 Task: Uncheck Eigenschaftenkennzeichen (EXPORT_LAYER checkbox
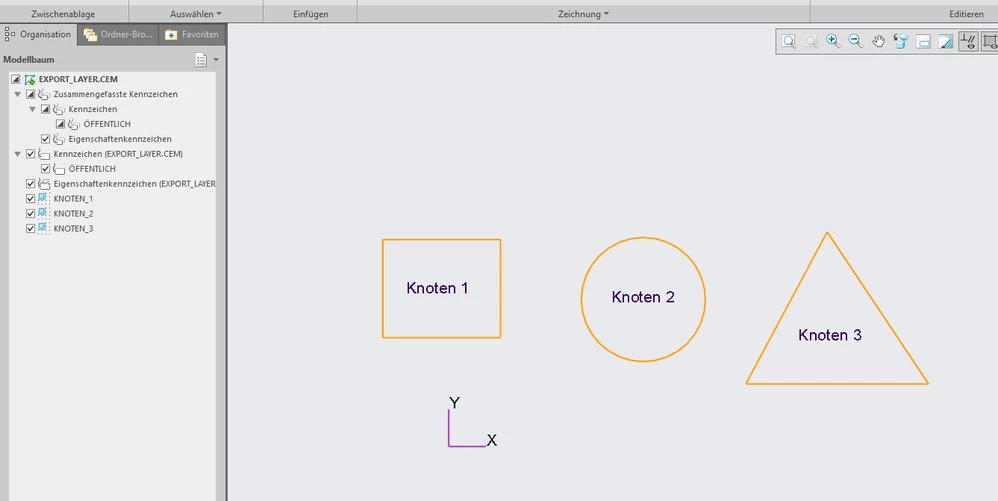tap(31, 183)
